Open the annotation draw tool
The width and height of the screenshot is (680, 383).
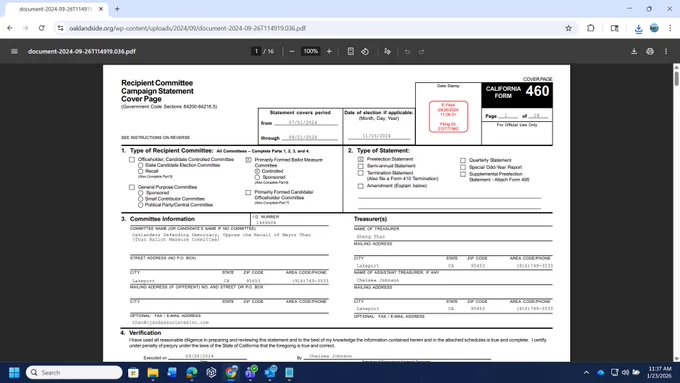pos(387,51)
